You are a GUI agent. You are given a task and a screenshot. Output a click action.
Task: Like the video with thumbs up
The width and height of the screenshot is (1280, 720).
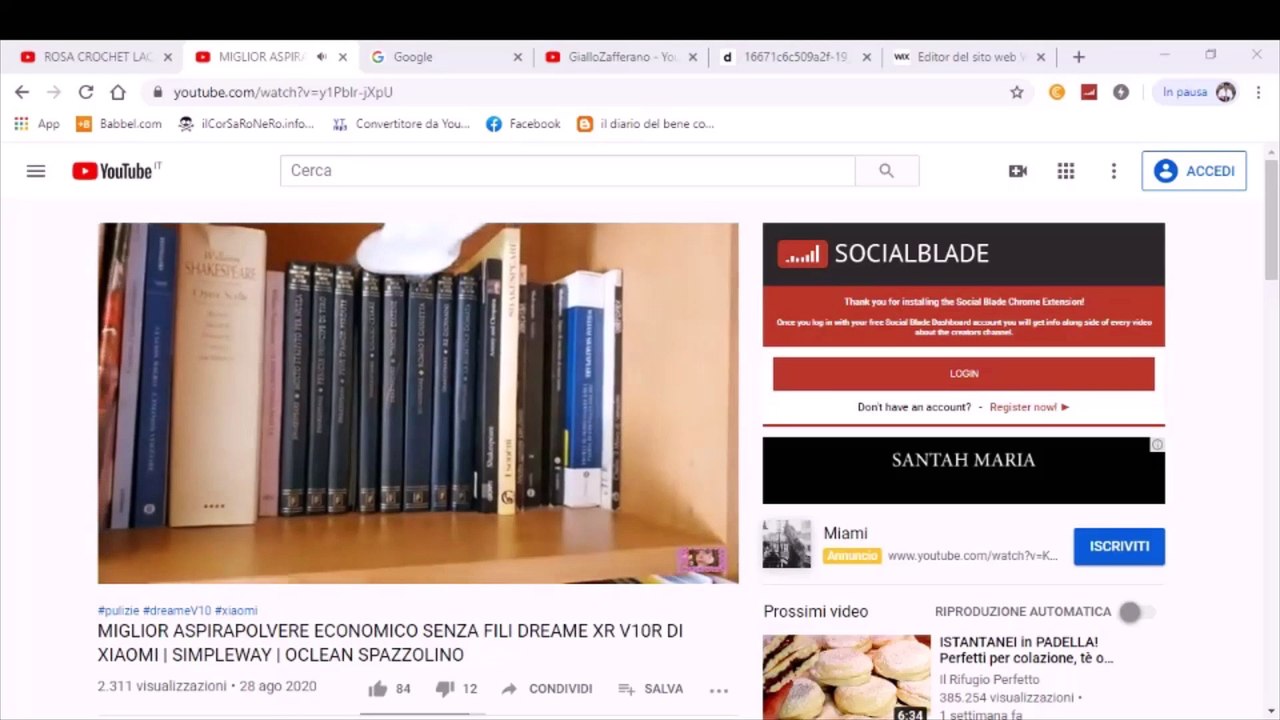click(x=377, y=689)
